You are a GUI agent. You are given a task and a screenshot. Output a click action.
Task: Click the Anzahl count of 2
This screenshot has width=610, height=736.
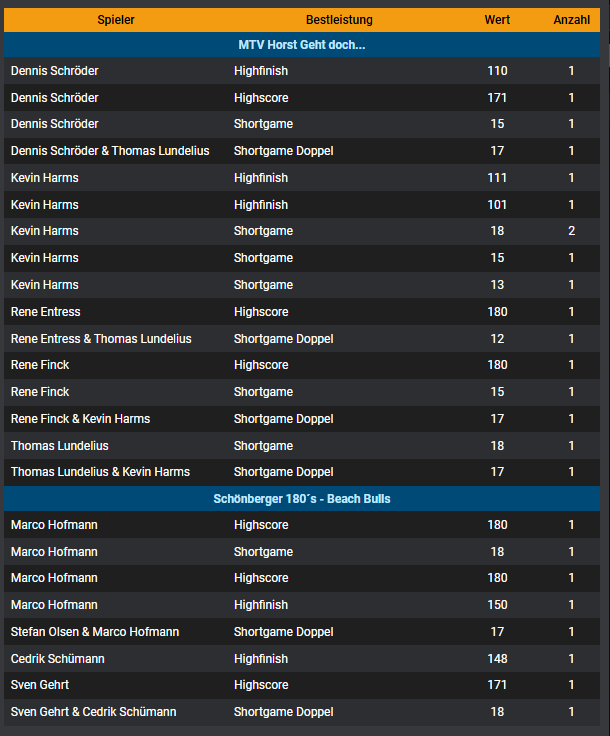pyautogui.click(x=571, y=231)
